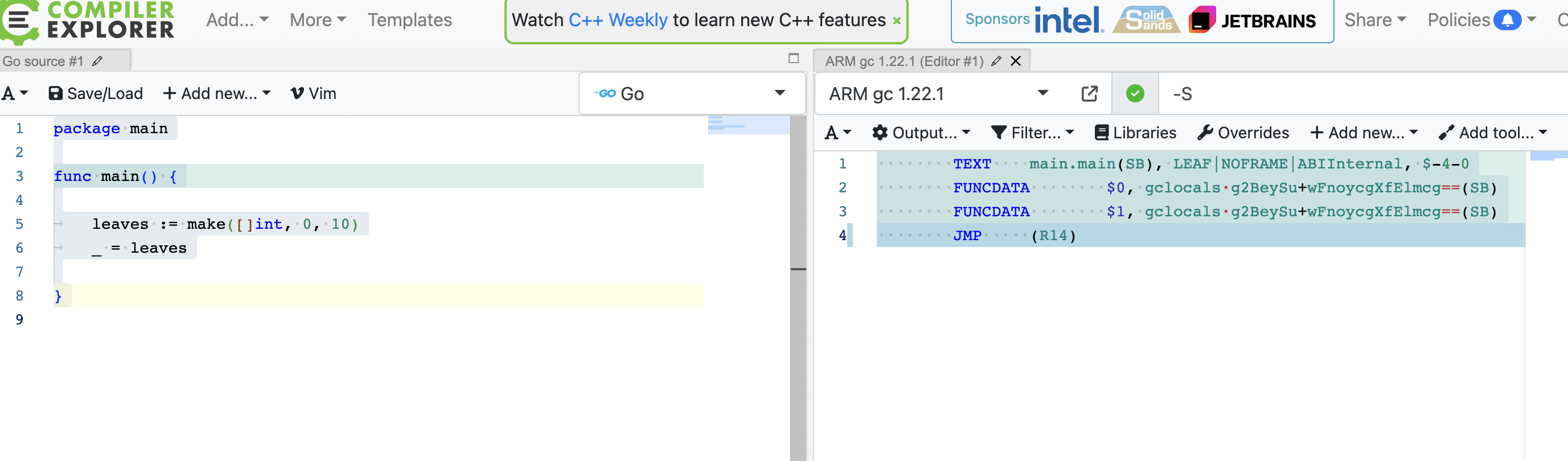Maximize the Go source editor pane
Screen dimensions: 1568x461
click(x=793, y=59)
